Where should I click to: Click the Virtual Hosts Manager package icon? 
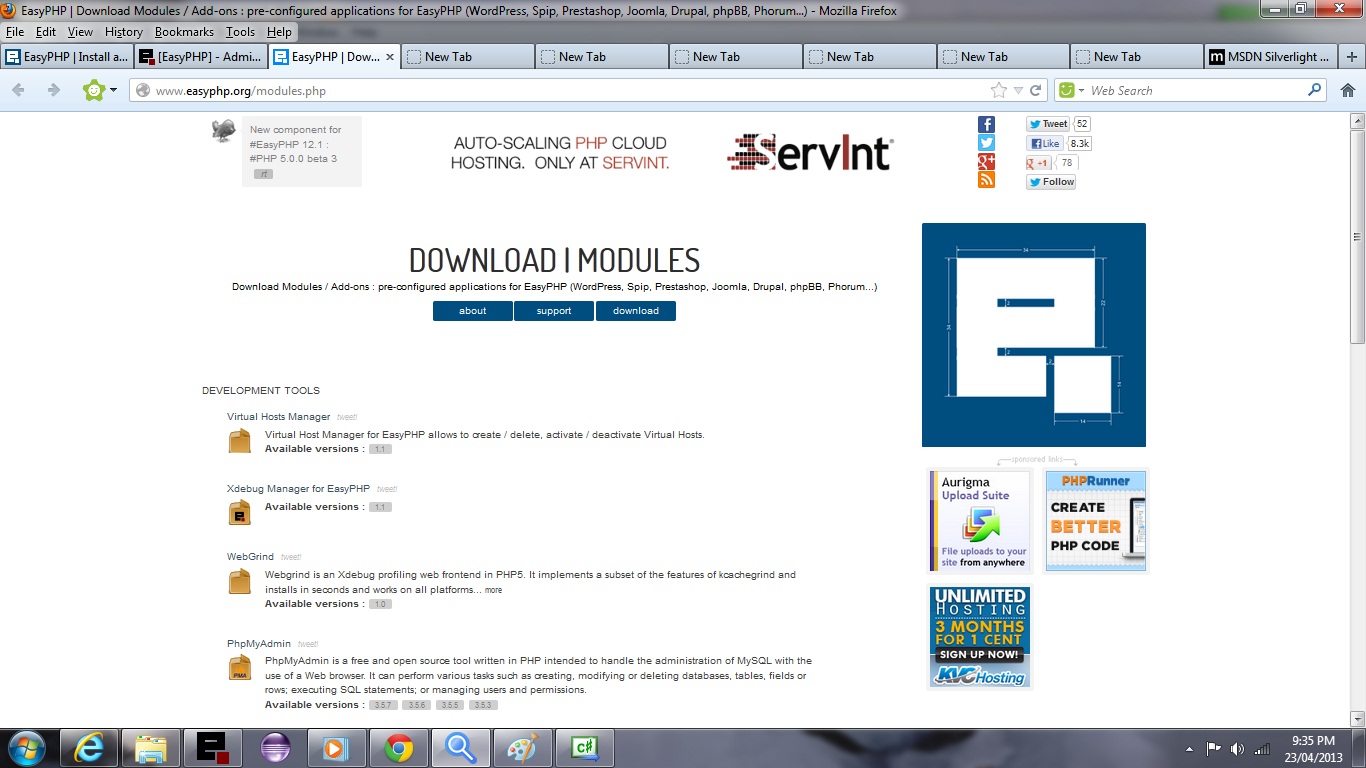(x=240, y=441)
